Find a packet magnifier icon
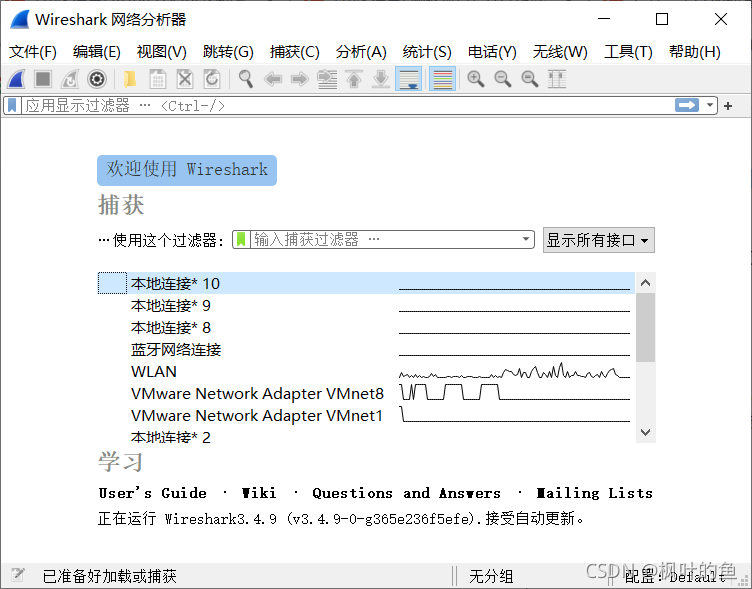This screenshot has height=589, width=752. click(246, 79)
